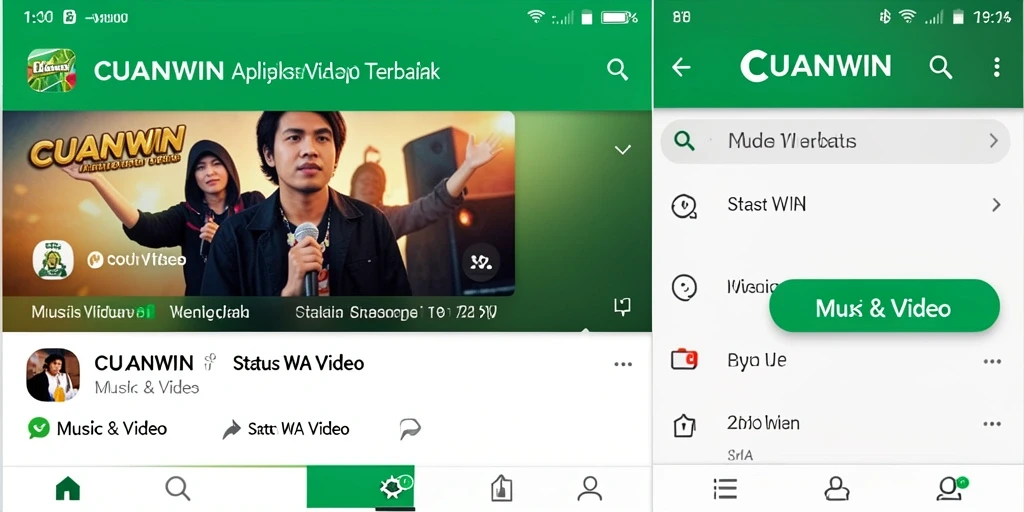Open the profile tab in left bottom navigation
This screenshot has width=1024, height=512.
(x=590, y=488)
